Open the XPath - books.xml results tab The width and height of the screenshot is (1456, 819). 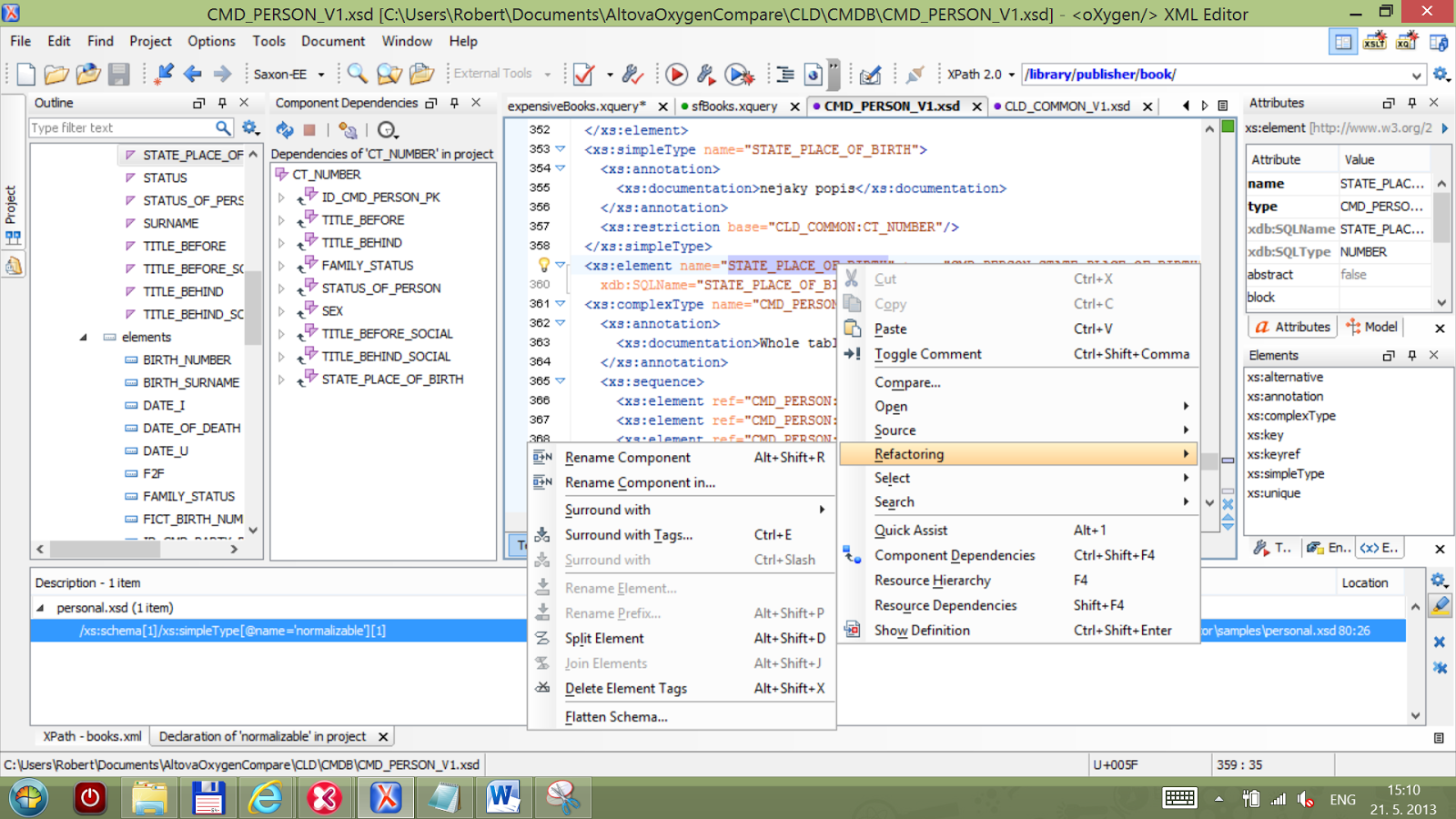(x=92, y=736)
